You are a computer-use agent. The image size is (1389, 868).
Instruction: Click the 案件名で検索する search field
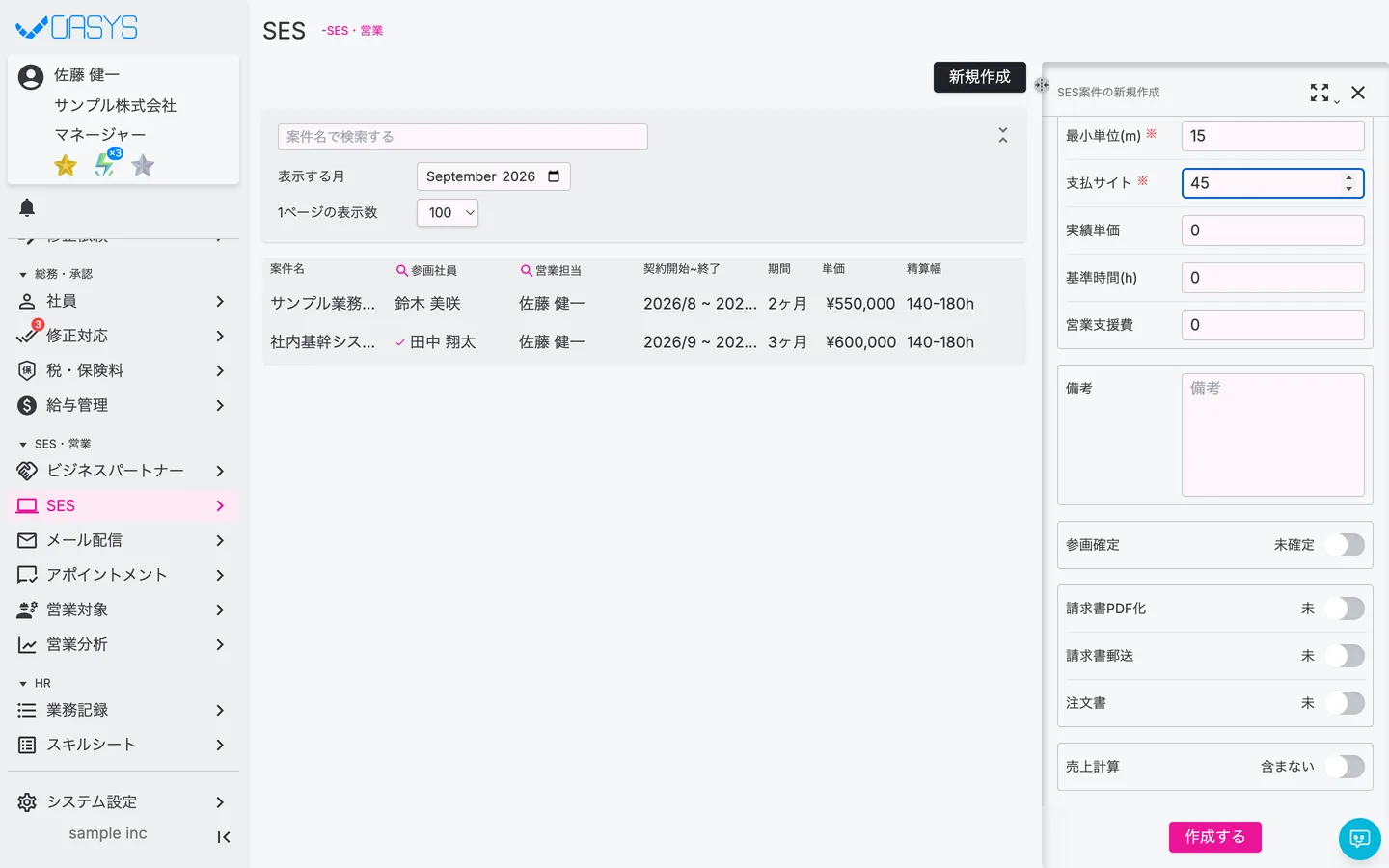463,137
